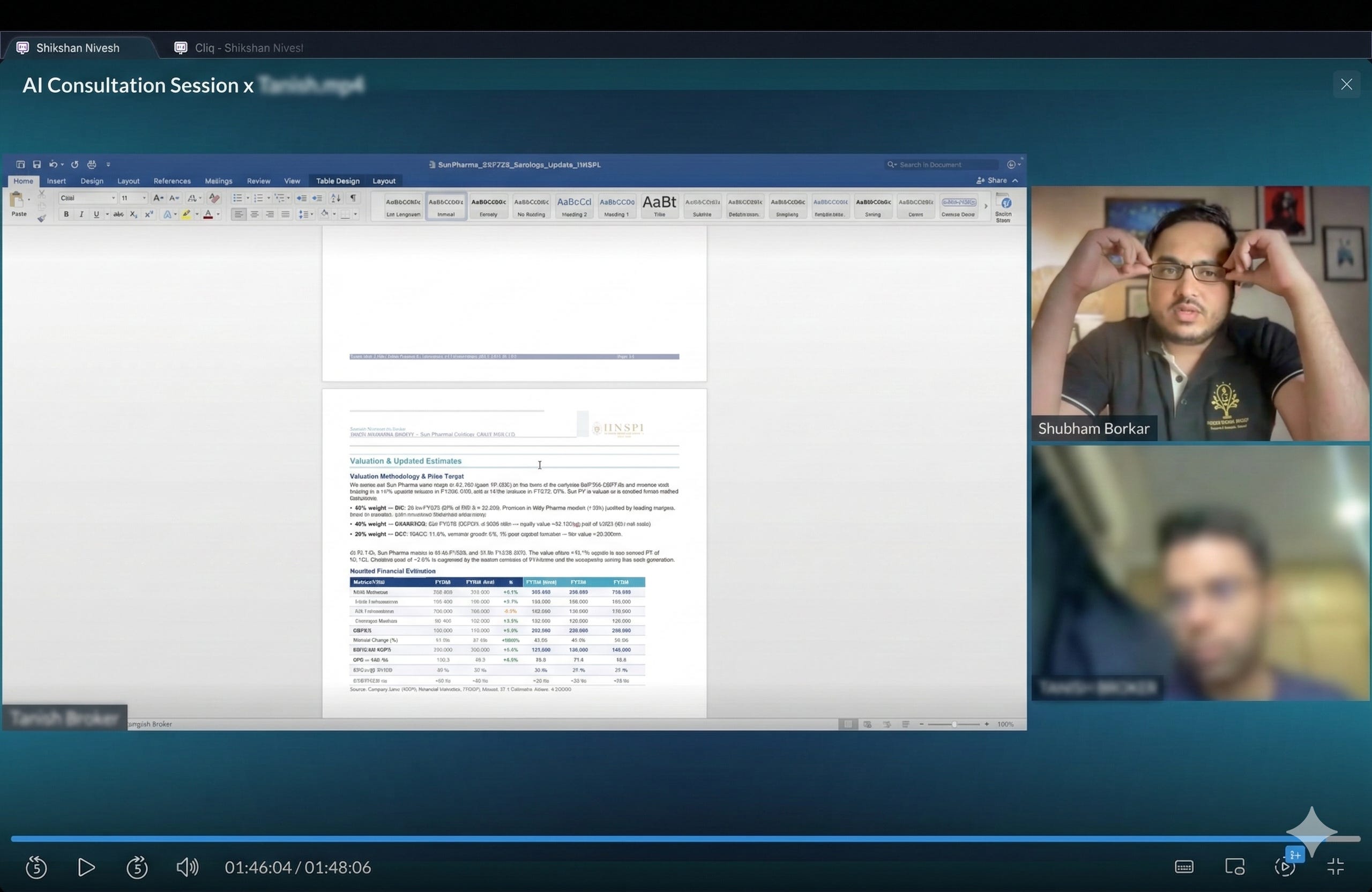1372x892 pixels.
Task: Close the AI Consultation Session player
Action: (1346, 85)
